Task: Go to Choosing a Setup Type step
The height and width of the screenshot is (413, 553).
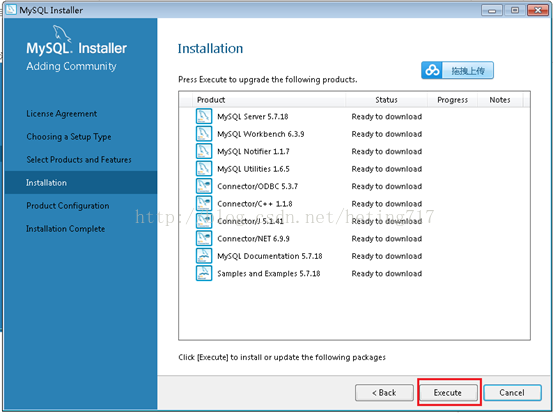Action: [x=69, y=136]
